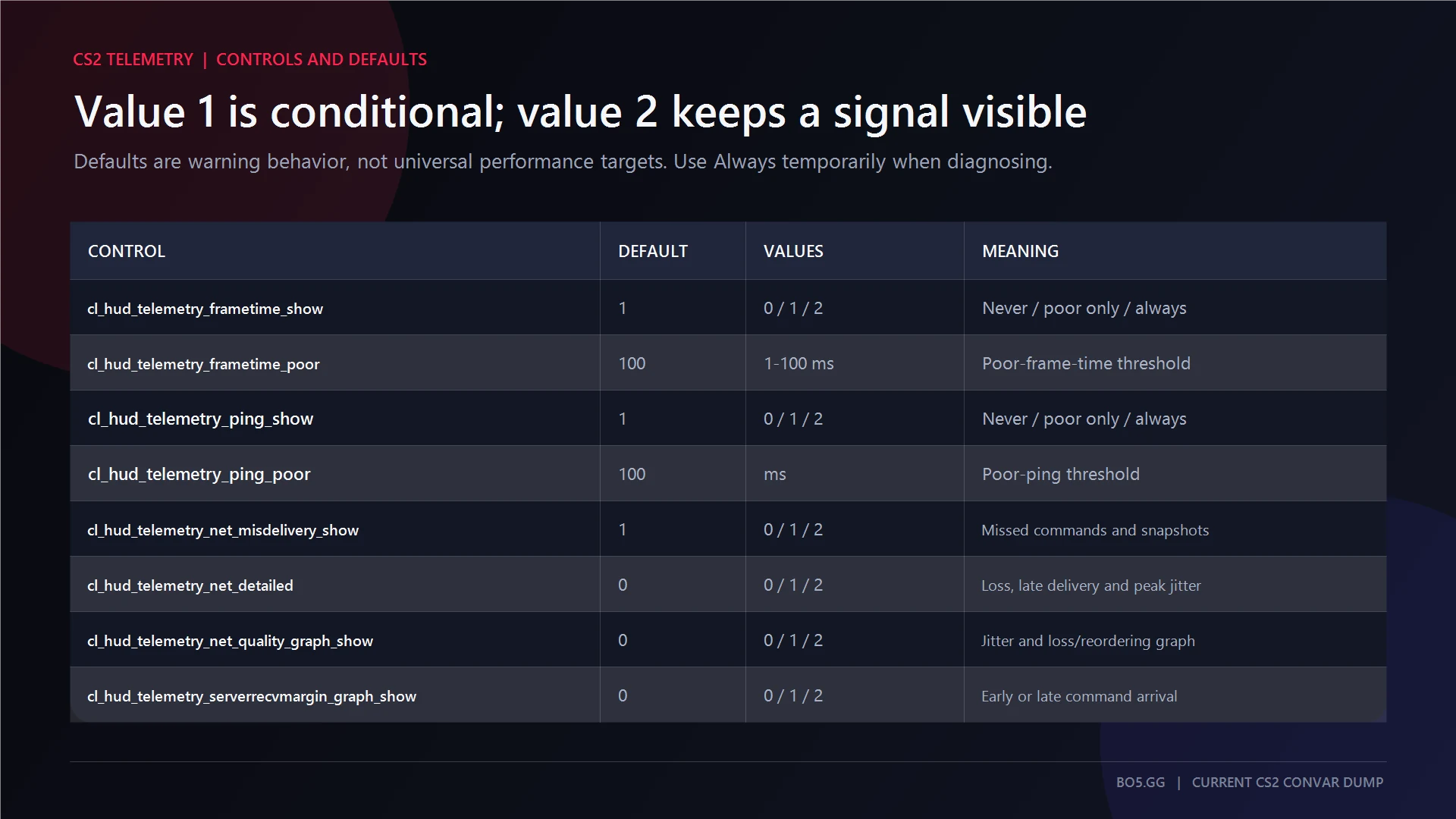Click CURRENT CS2 CONVAR DUMP footer text
This screenshot has width=1456, height=819.
tap(1288, 782)
